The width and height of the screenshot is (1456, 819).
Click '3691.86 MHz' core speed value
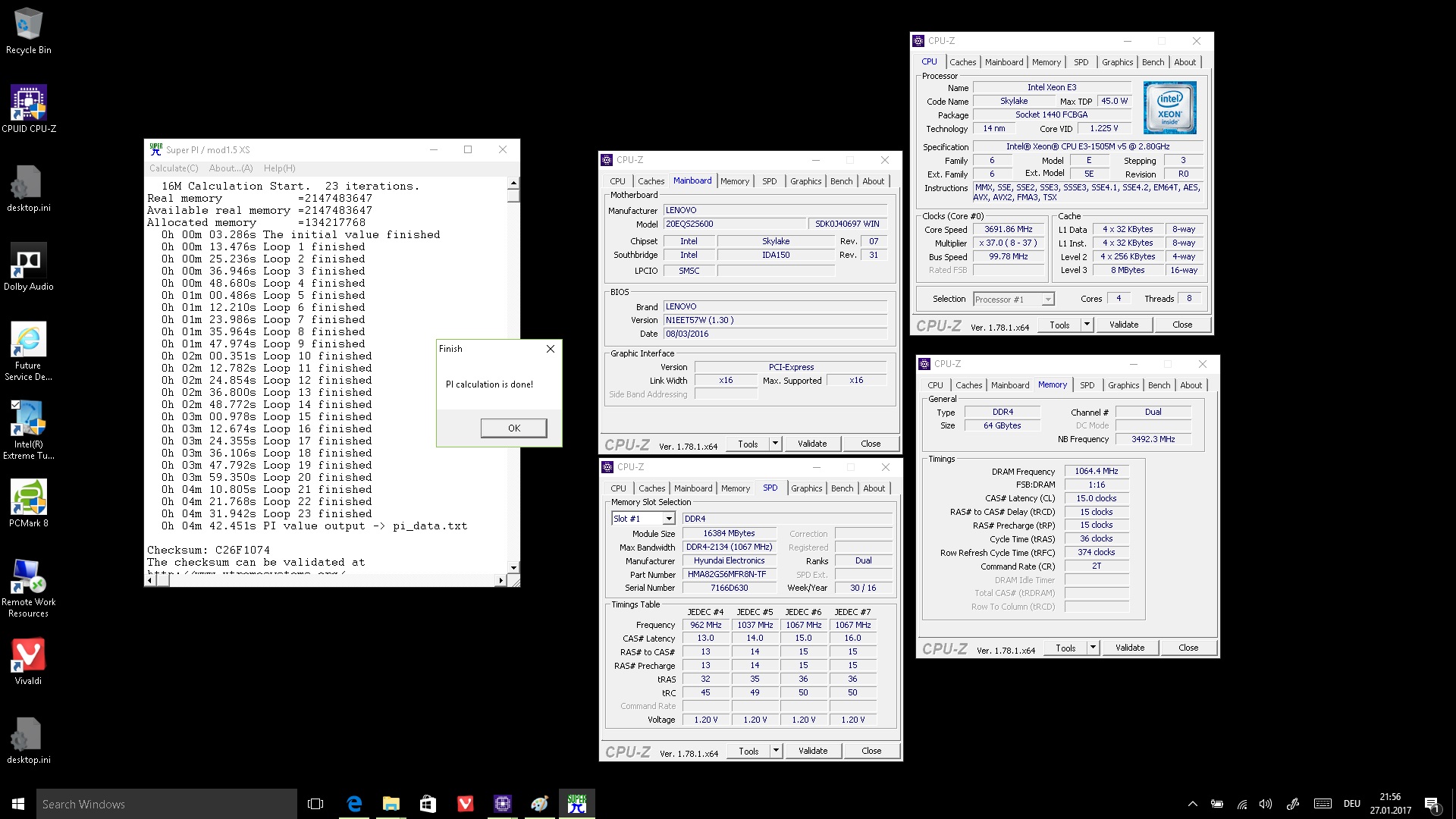pos(1008,229)
